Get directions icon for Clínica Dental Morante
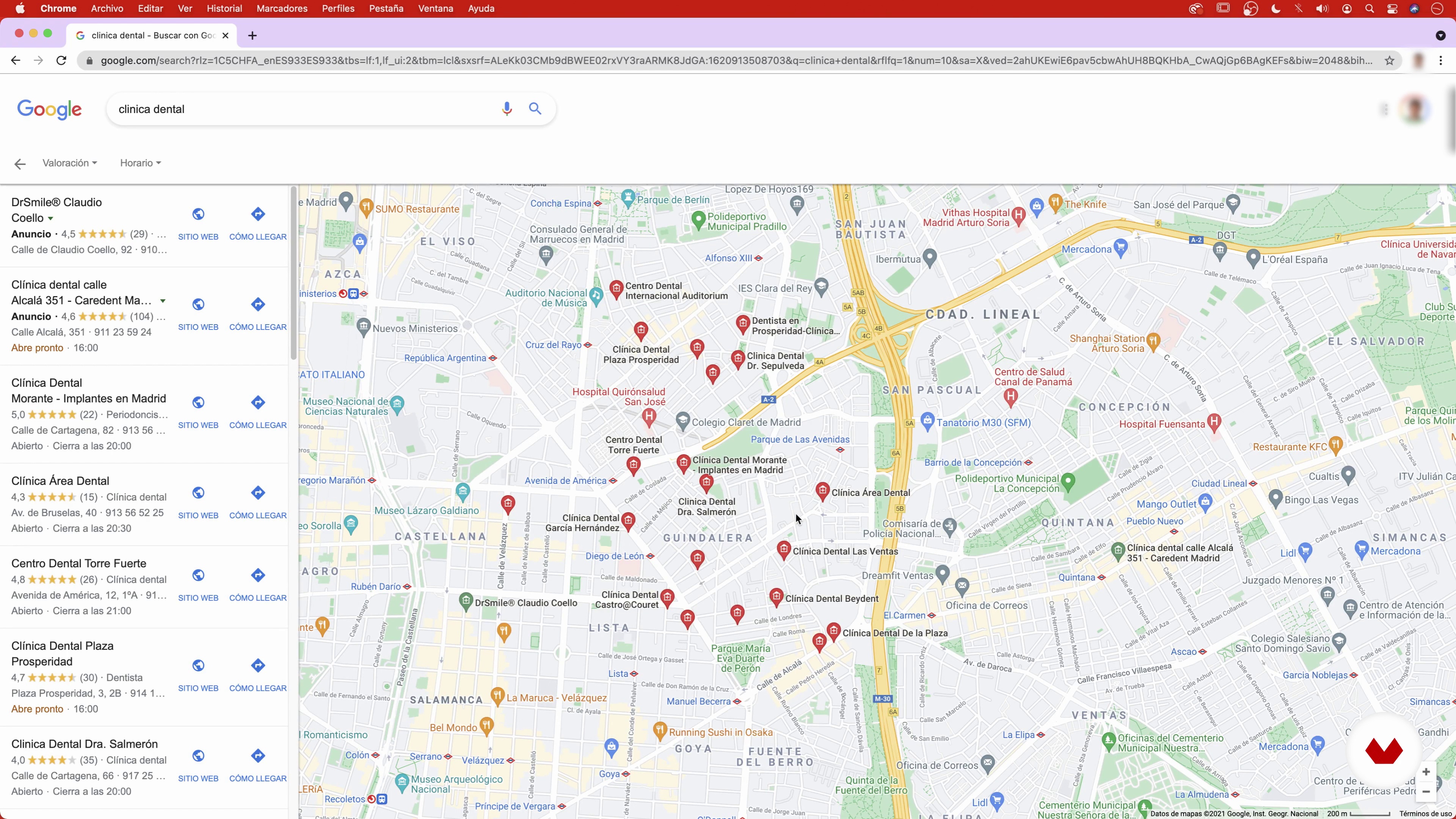The height and width of the screenshot is (819, 1456). pos(258,402)
